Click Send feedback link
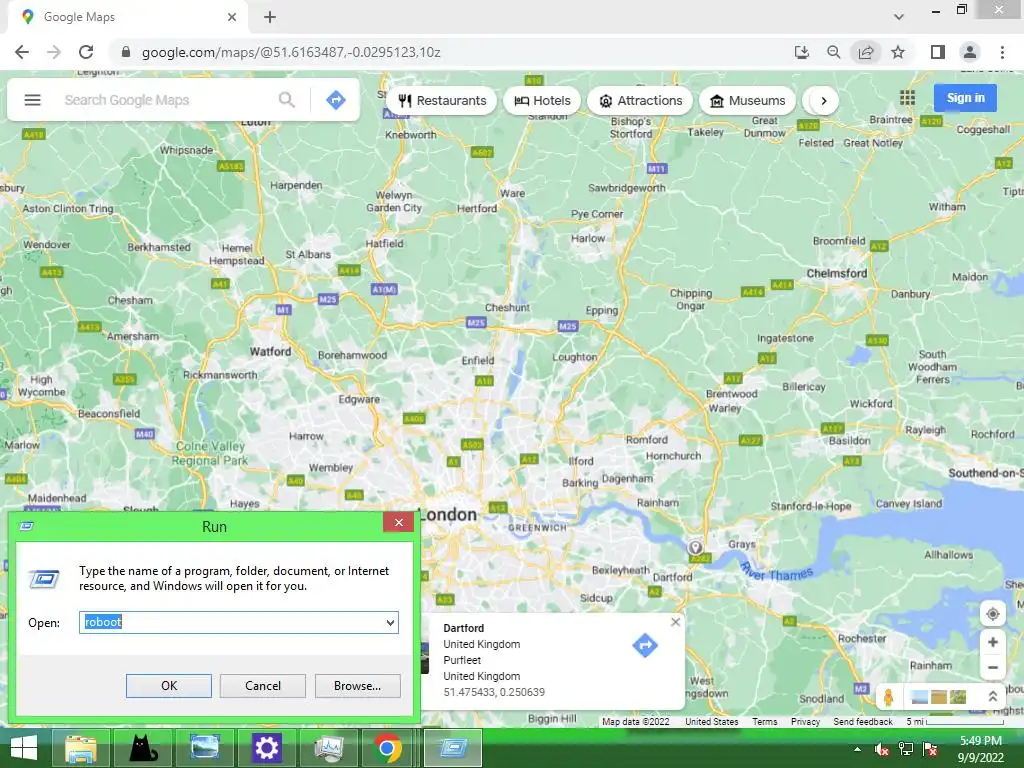The width and height of the screenshot is (1024, 768). click(863, 722)
